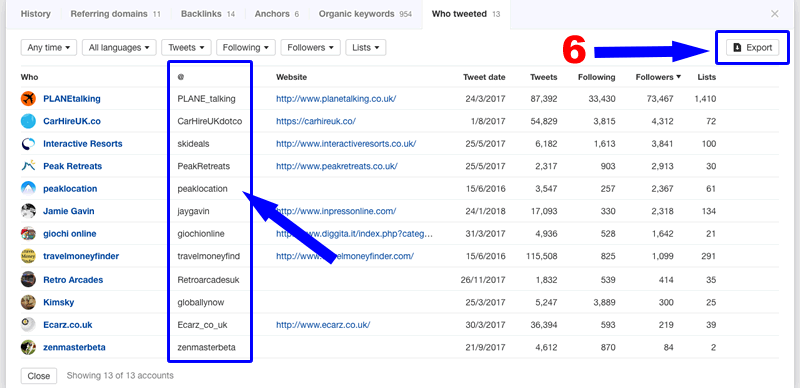This screenshot has width=800, height=388.
Task: Click the Following column header
Action: tap(596, 77)
